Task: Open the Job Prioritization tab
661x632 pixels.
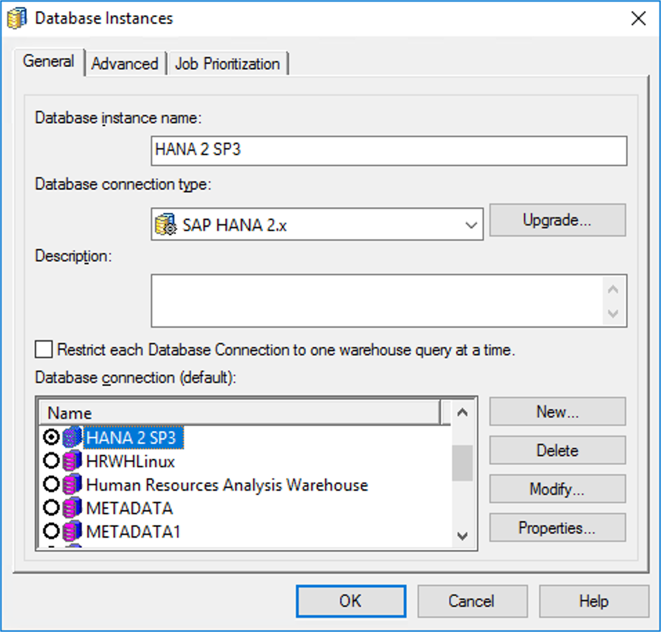Action: 228,64
